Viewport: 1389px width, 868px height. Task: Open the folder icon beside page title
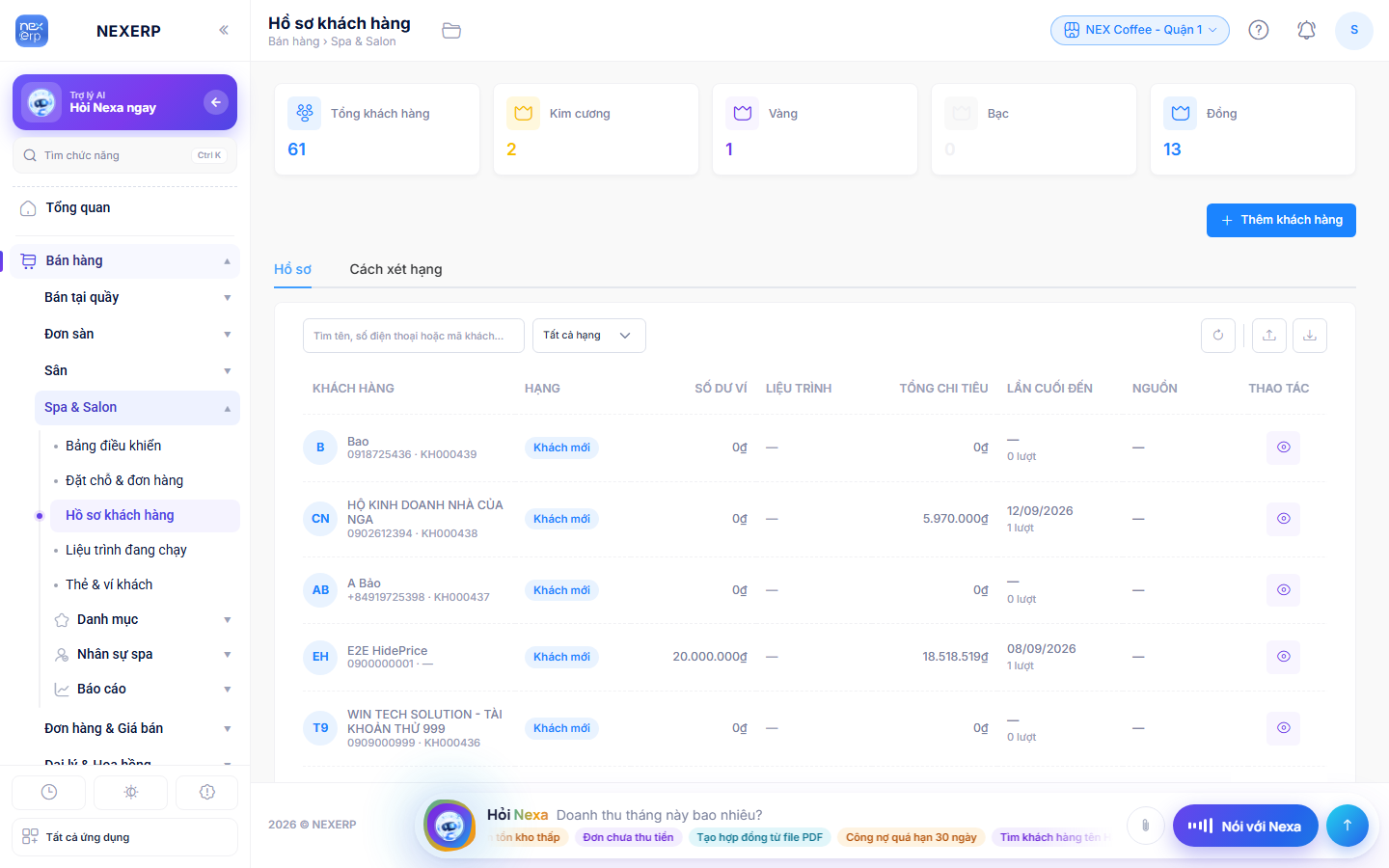pos(451,31)
